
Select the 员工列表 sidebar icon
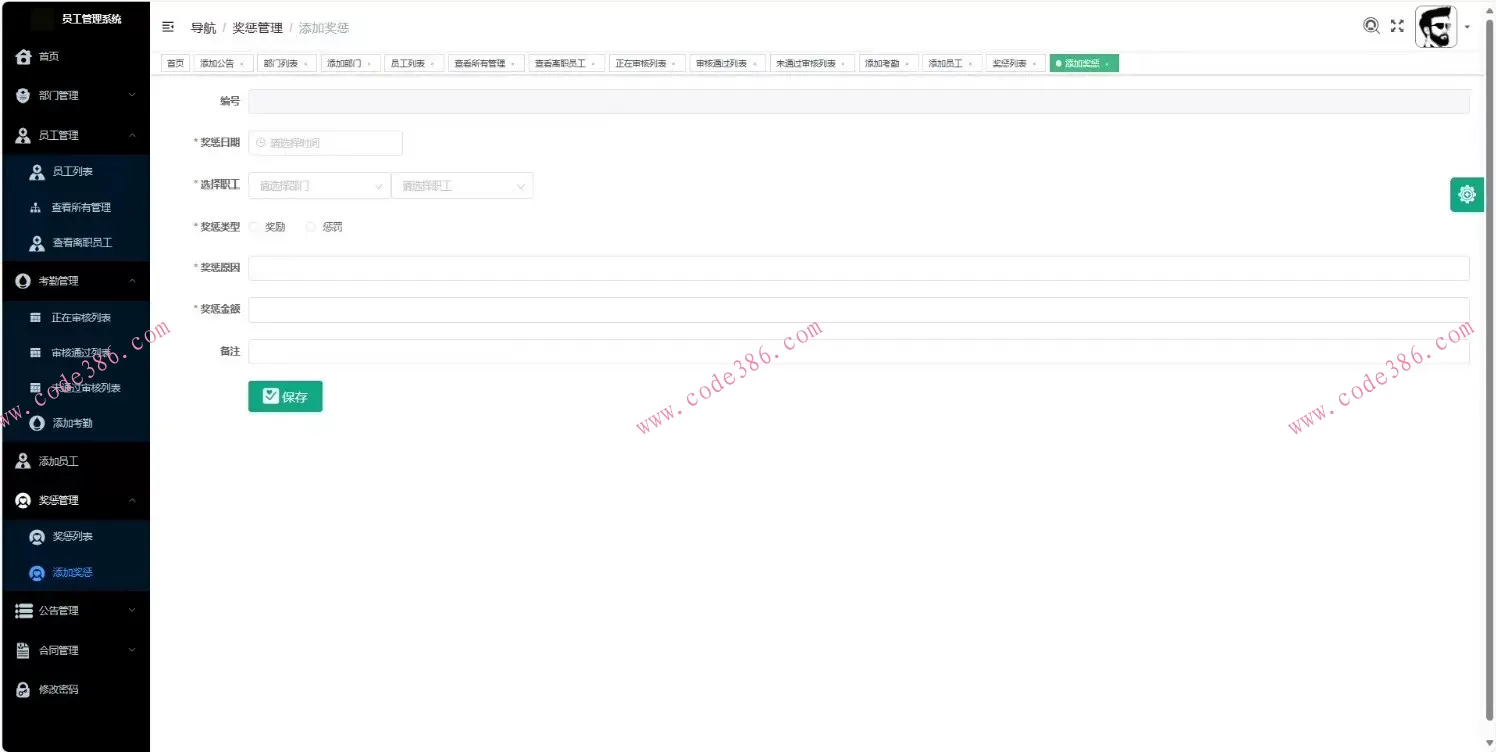point(37,172)
